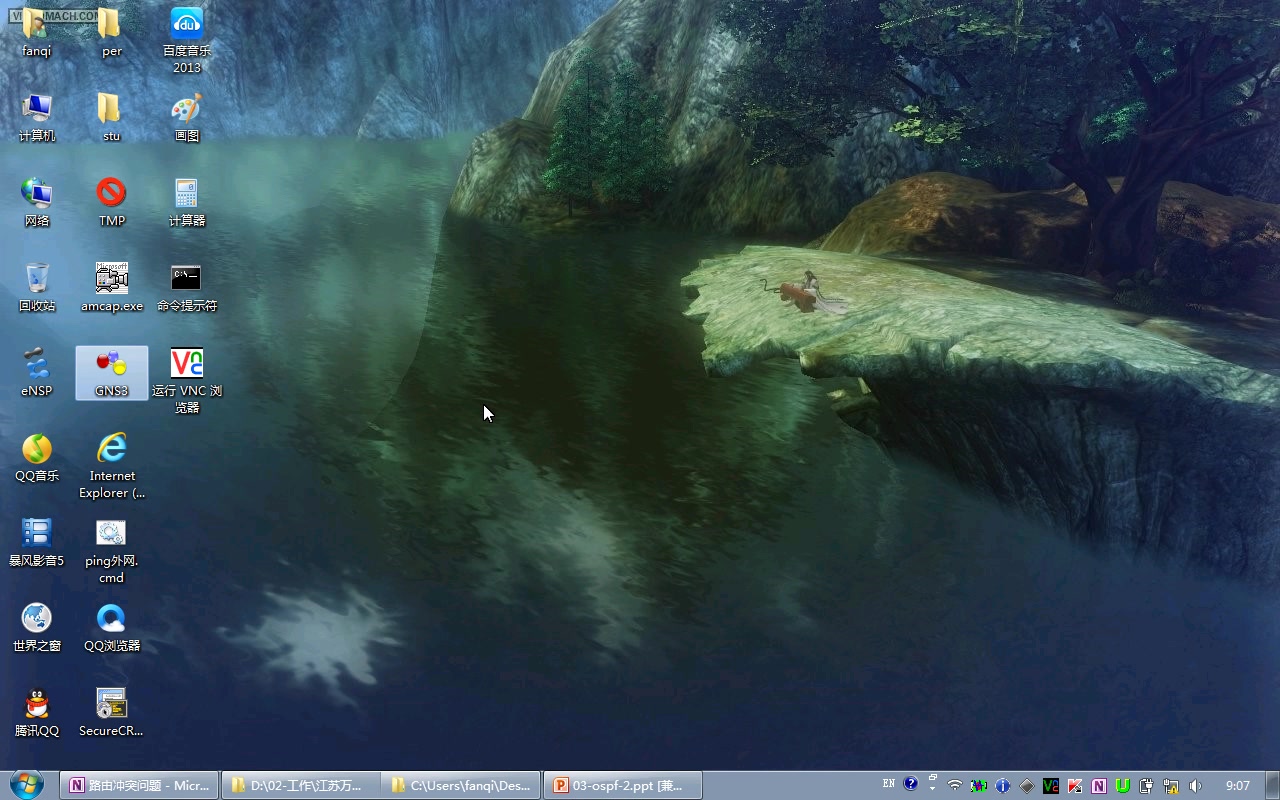Launch 画图 (Paint) shortcut

pos(187,118)
